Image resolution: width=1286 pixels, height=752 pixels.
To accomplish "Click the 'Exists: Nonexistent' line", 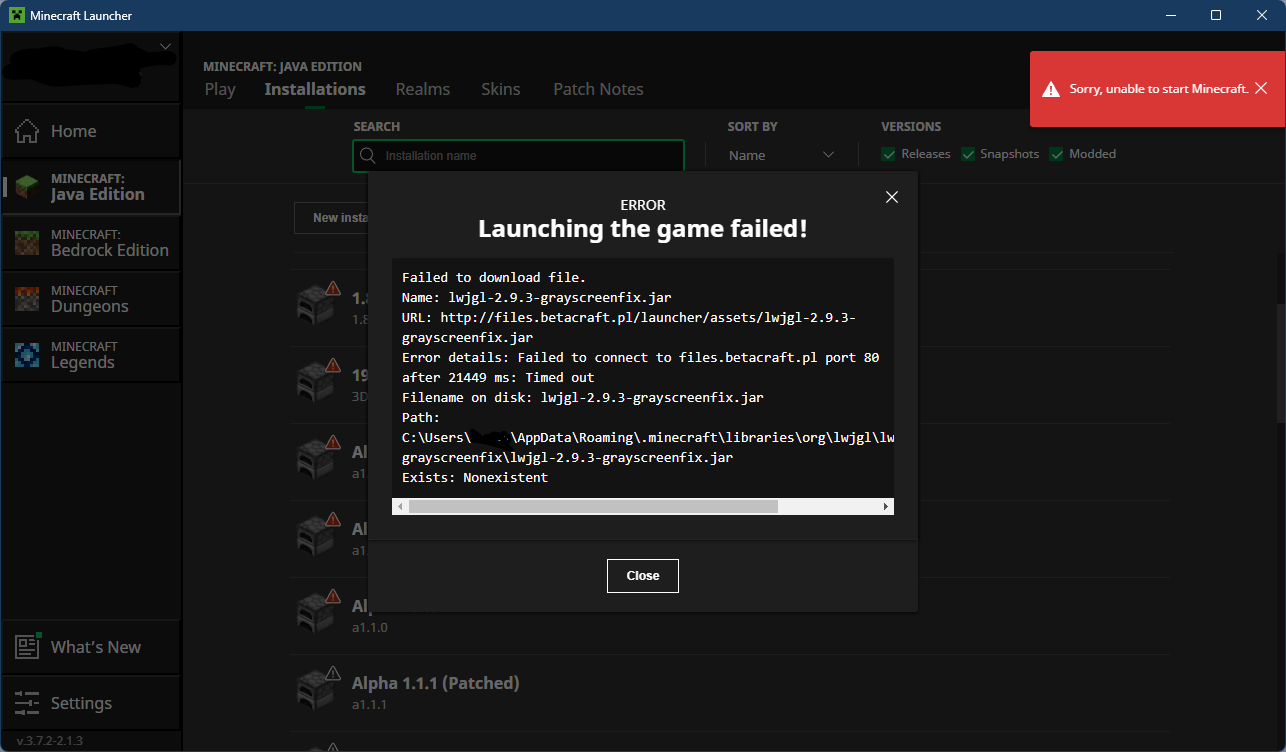I will click(475, 477).
